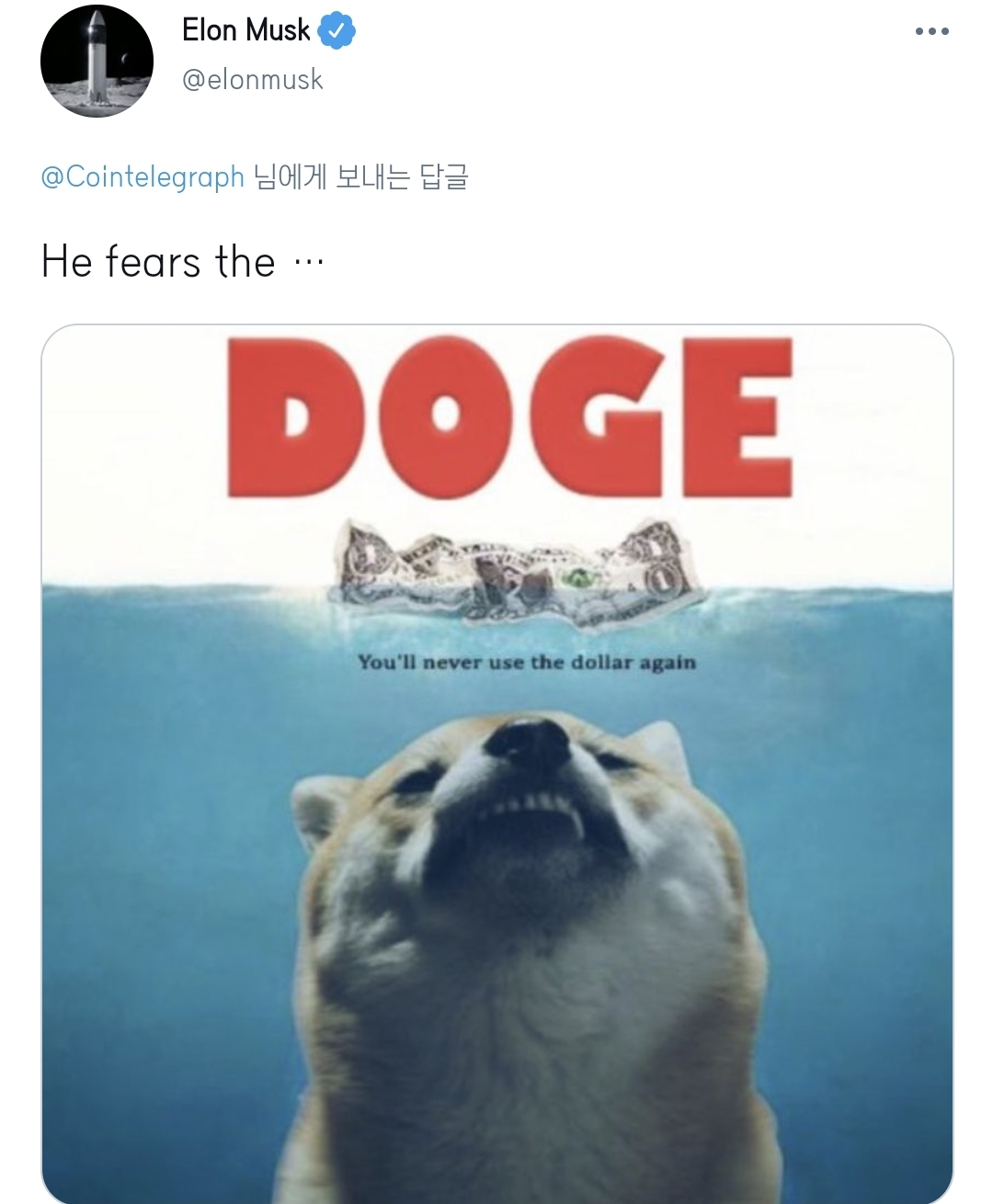Open the @Cointelegraph mention link
The width and height of the screenshot is (993, 1204).
coord(143,176)
